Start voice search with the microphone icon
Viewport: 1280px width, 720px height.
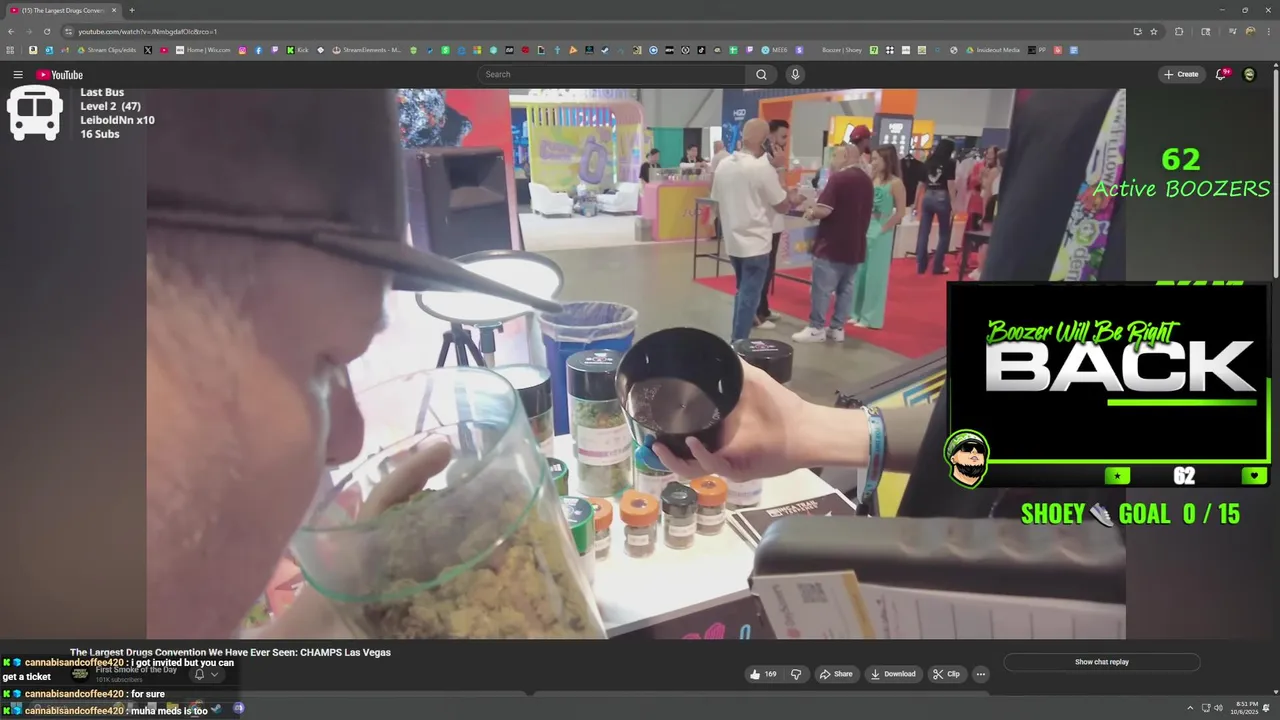tap(795, 74)
